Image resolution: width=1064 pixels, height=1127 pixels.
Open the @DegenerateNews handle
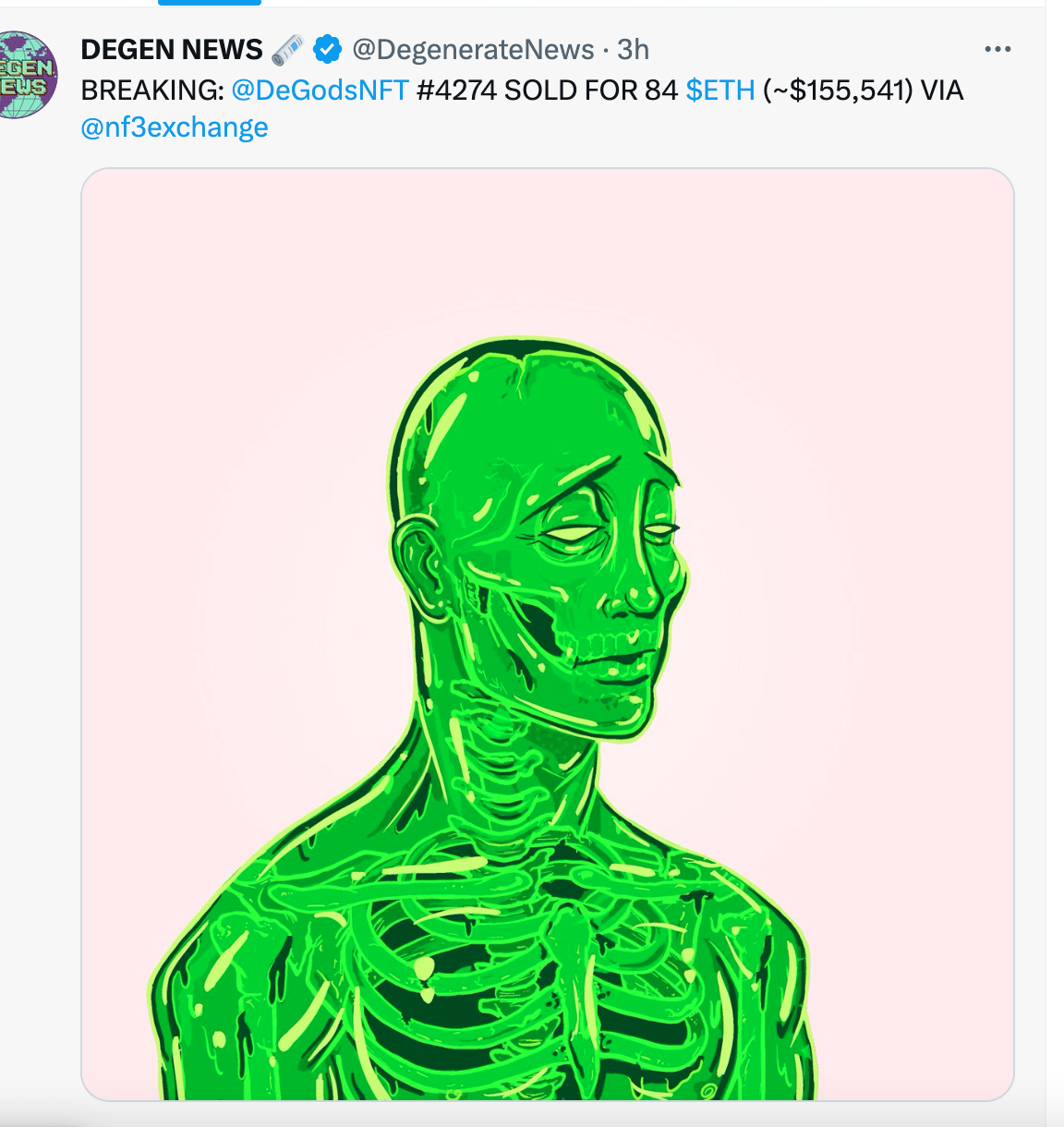pos(473,49)
